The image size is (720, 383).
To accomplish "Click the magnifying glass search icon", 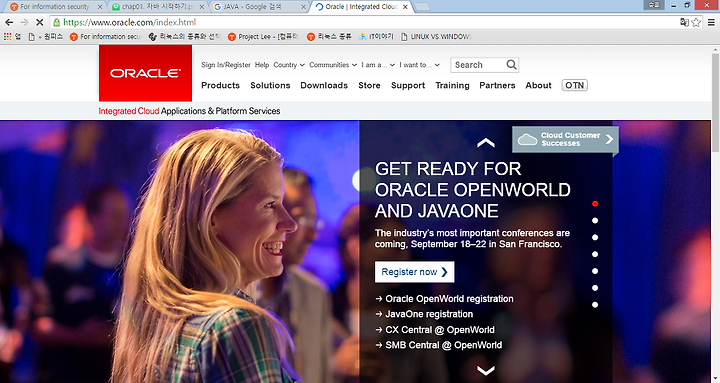I will click(512, 65).
